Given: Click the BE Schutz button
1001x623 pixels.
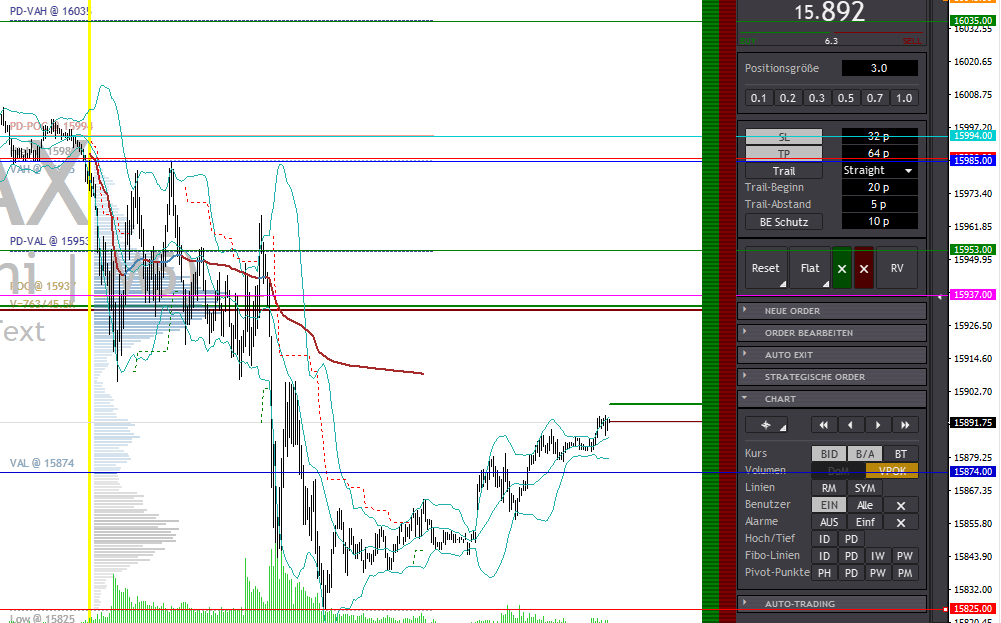Looking at the screenshot, I should click(x=783, y=221).
